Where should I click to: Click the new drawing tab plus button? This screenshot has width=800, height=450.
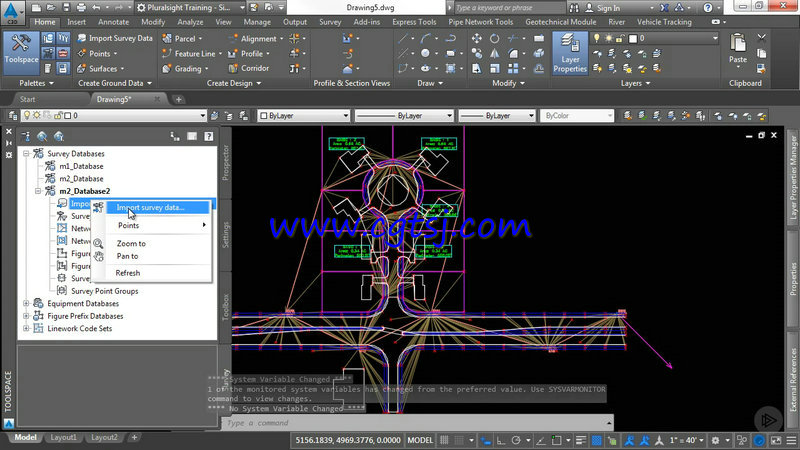pos(178,99)
